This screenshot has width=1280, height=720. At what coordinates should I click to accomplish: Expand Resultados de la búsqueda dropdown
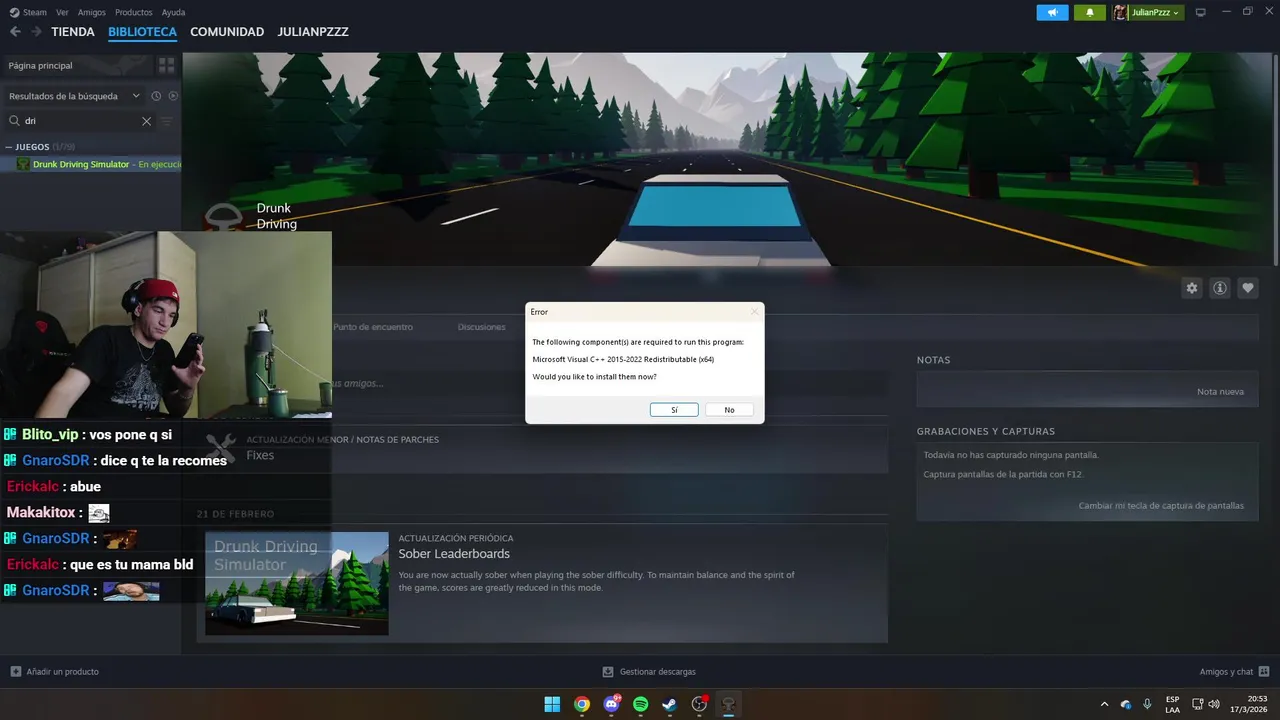(x=74, y=96)
